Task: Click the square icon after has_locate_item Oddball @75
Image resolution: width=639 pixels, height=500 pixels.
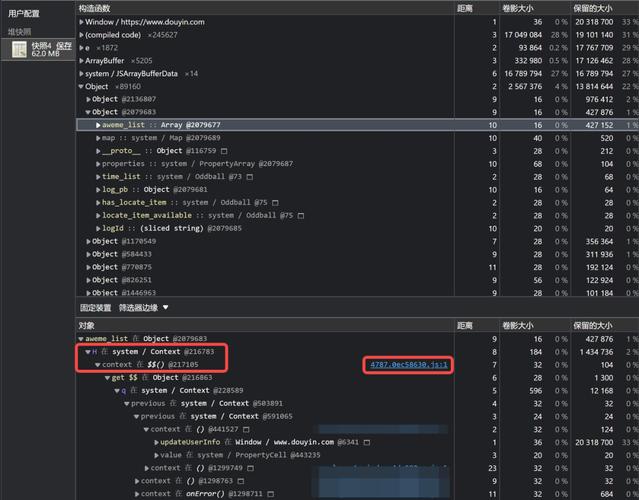Action: click(x=272, y=202)
